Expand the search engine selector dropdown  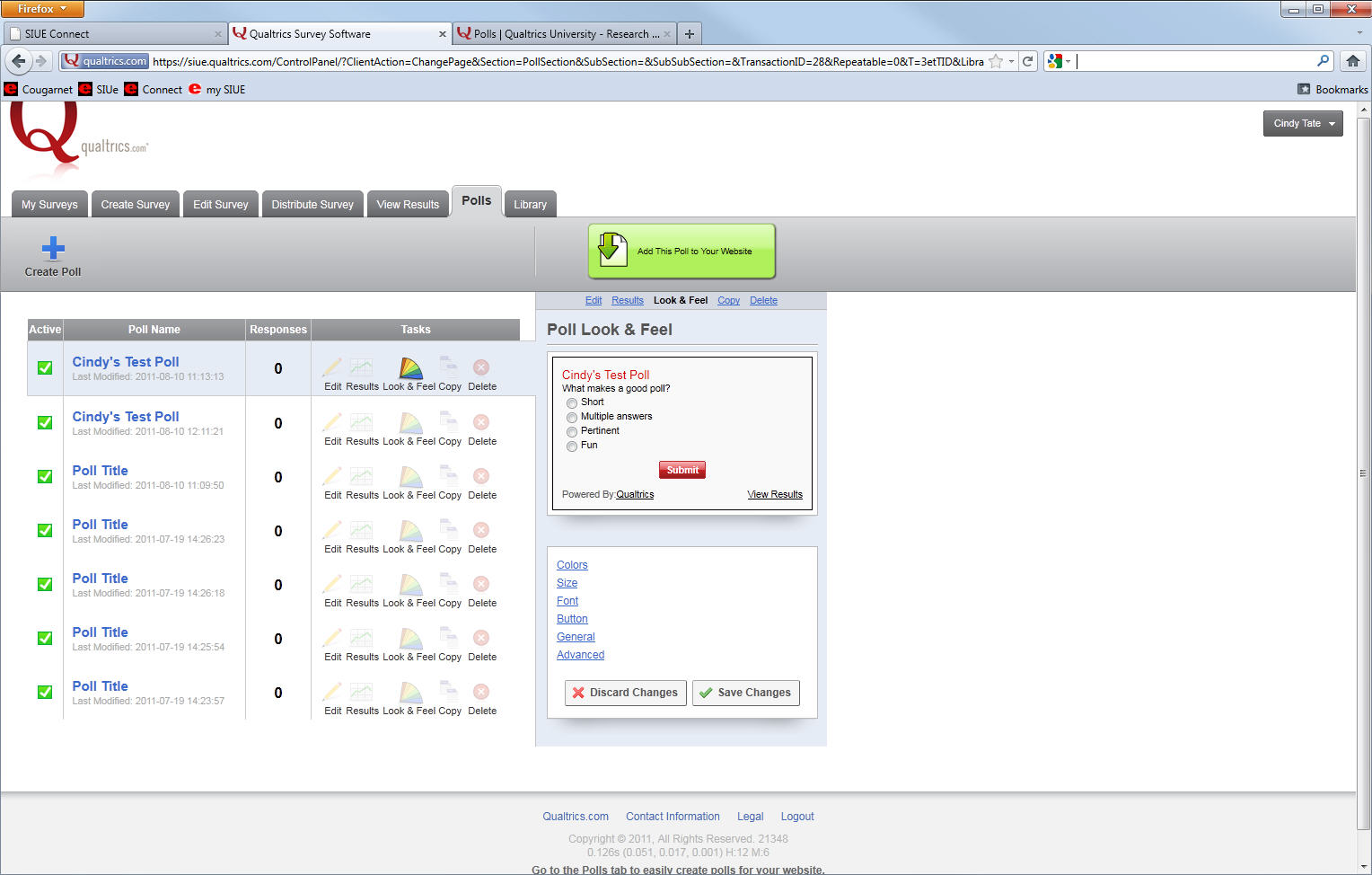pos(1059,61)
